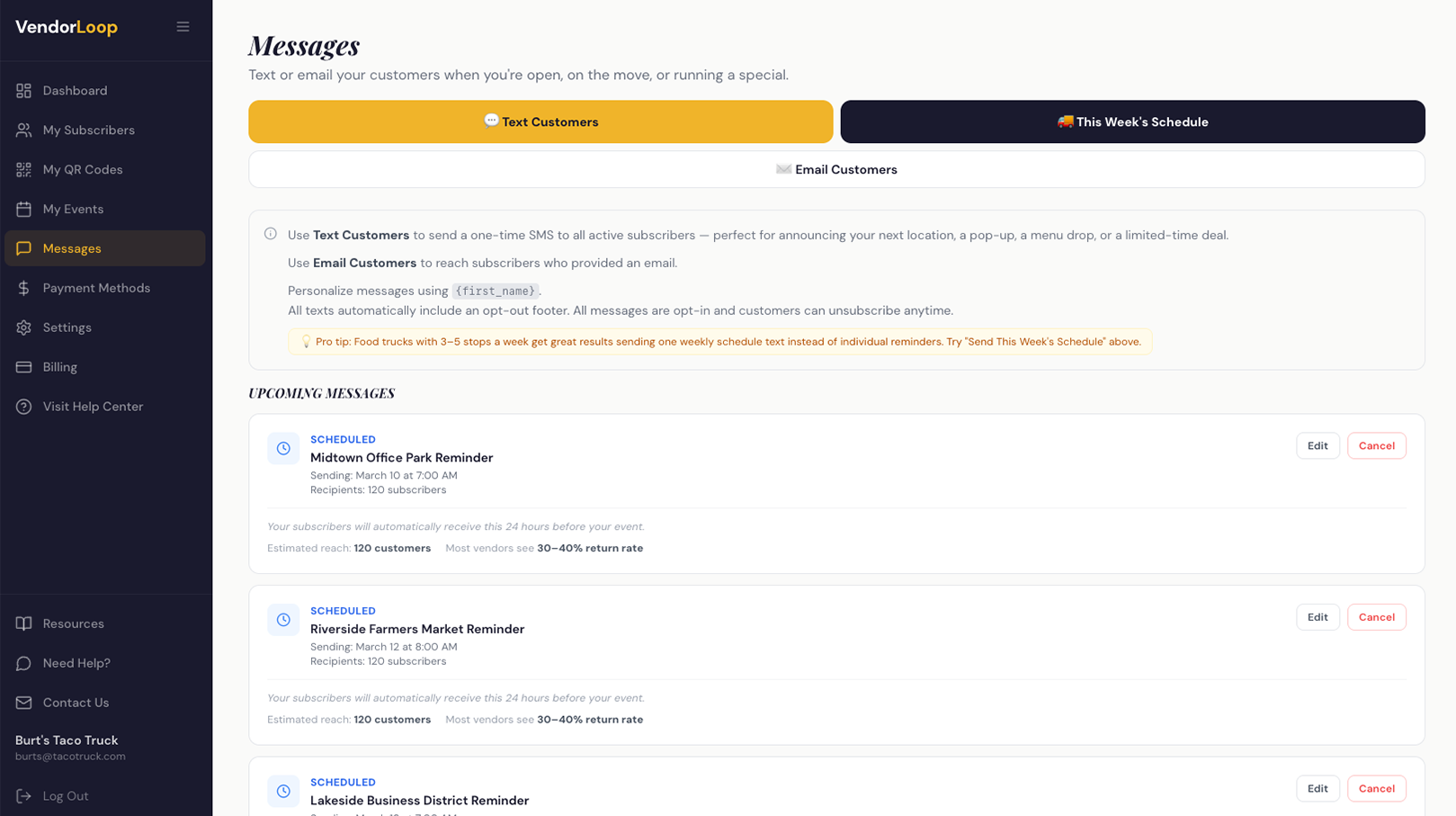Click the Email Customers button
This screenshot has width=1456, height=816.
point(836,169)
